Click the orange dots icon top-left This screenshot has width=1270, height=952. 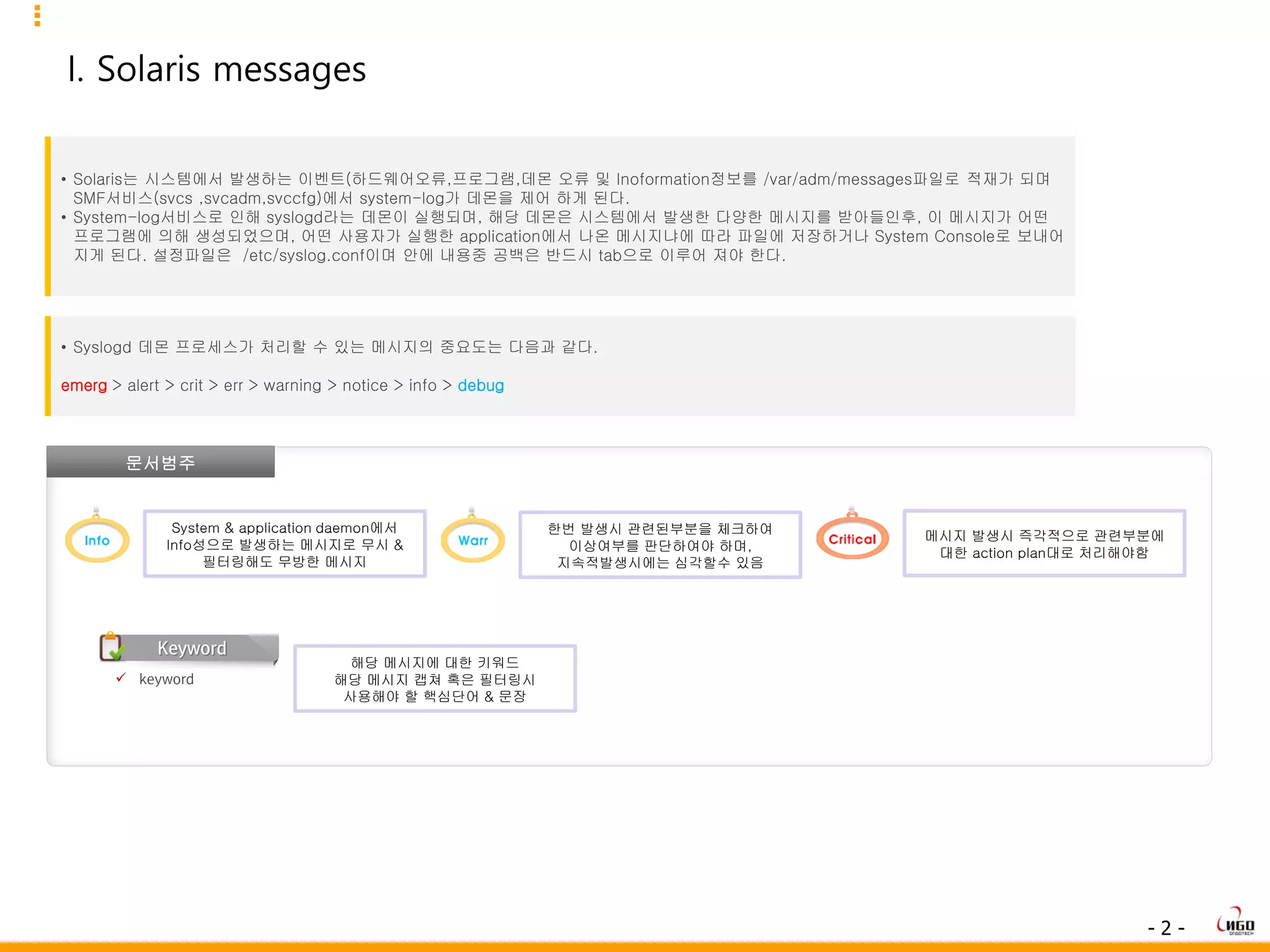[x=37, y=15]
